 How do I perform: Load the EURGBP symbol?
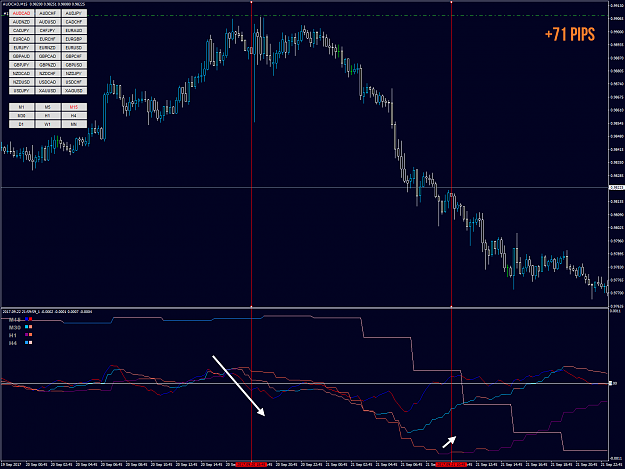point(74,39)
